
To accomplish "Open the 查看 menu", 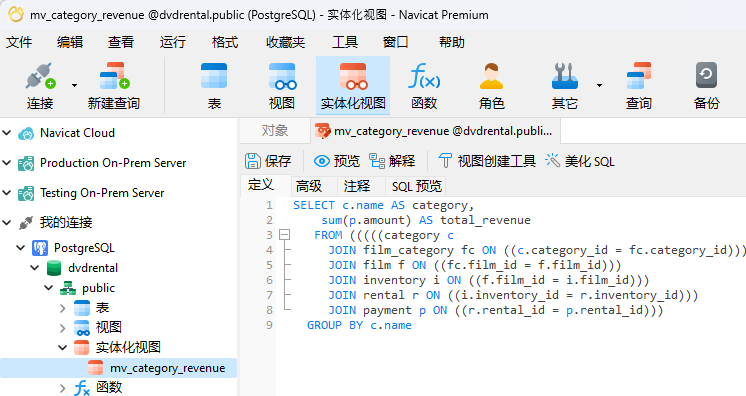I will click(x=121, y=42).
